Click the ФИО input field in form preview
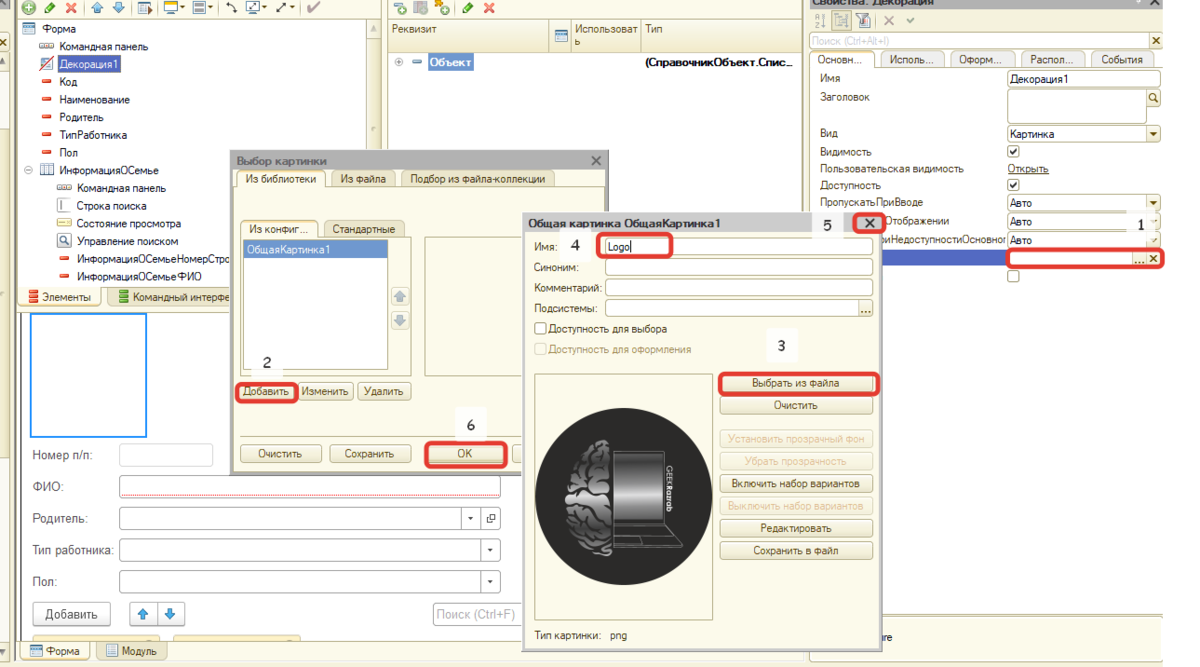The height and width of the screenshot is (667, 1200). (x=310, y=487)
